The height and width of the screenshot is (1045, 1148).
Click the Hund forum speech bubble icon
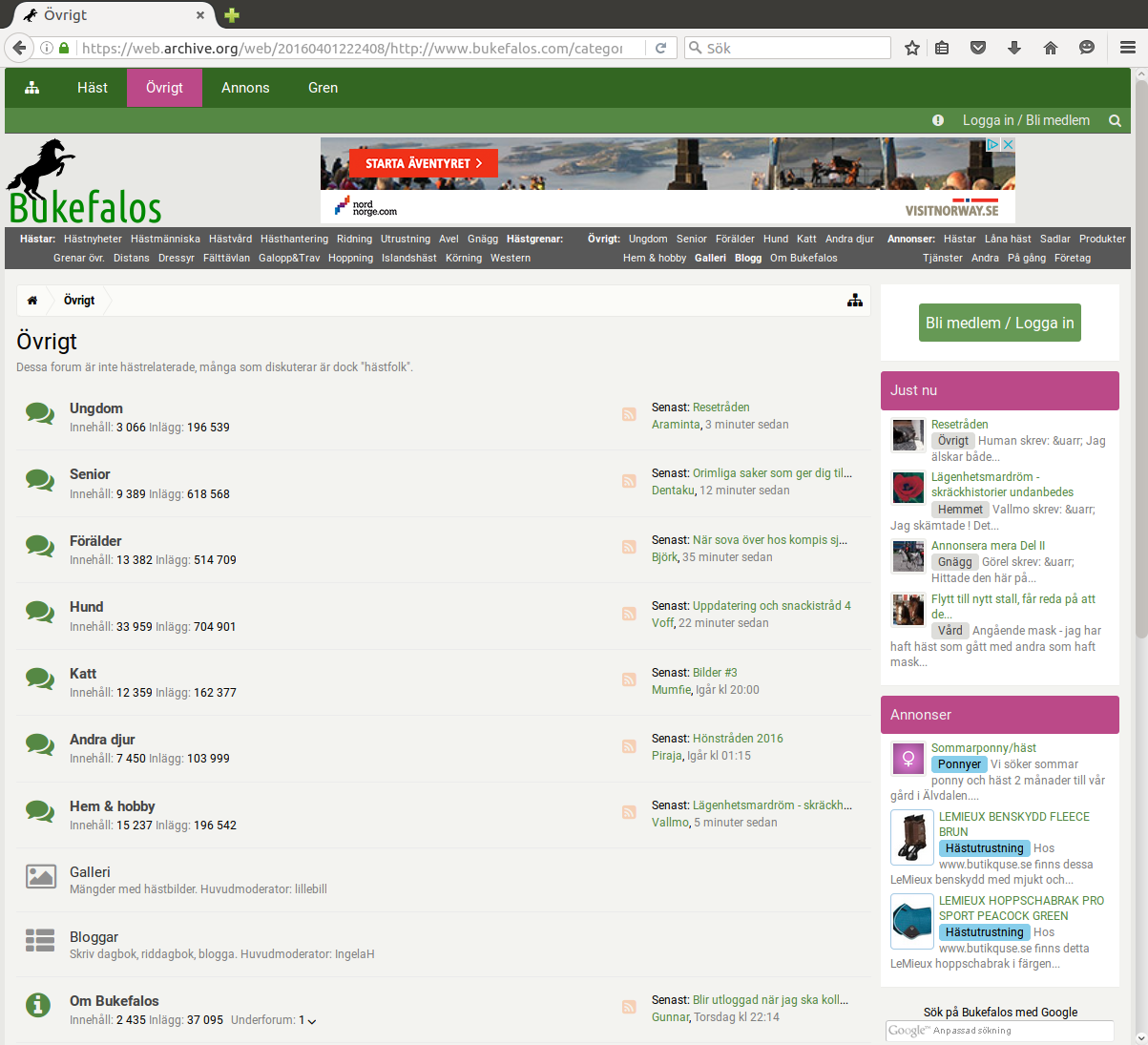[40, 612]
